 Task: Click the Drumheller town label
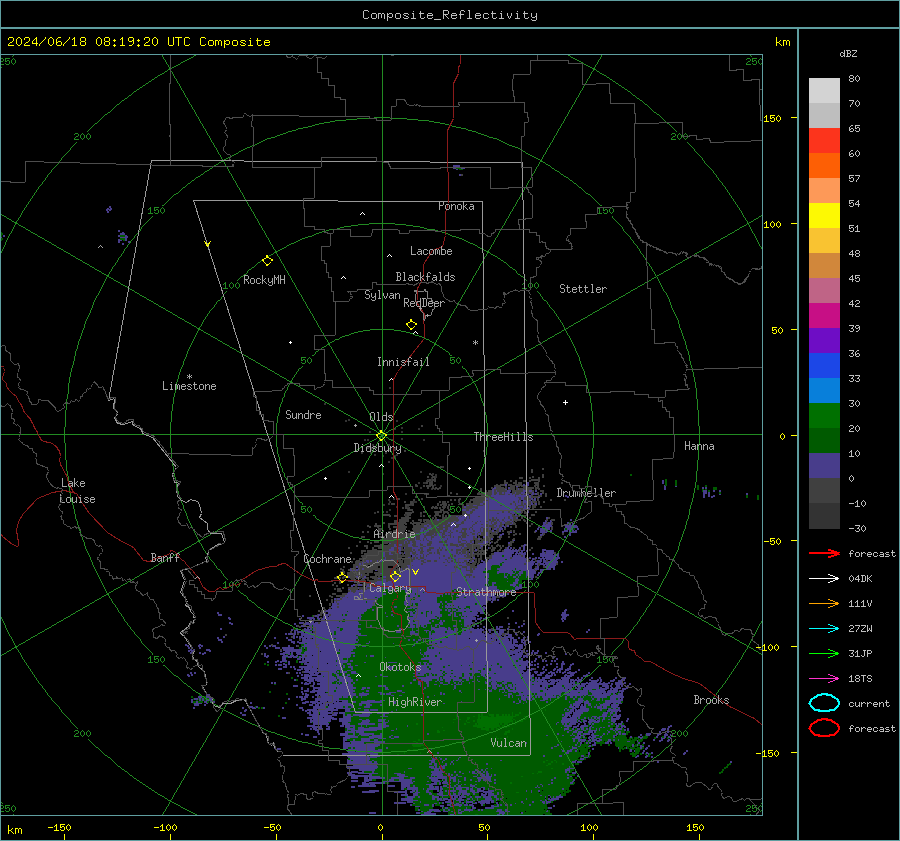tap(586, 493)
